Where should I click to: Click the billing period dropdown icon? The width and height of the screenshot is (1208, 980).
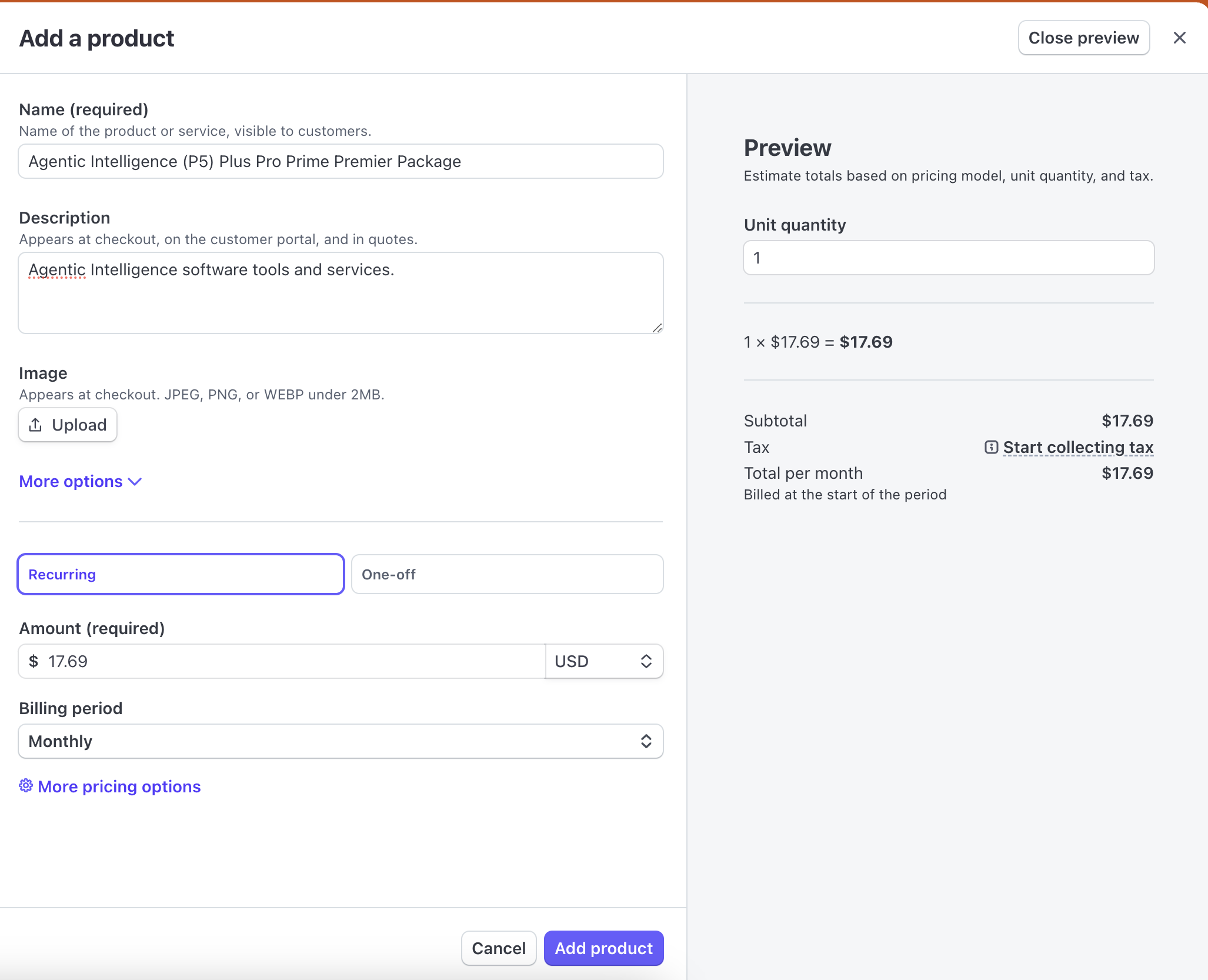click(644, 741)
